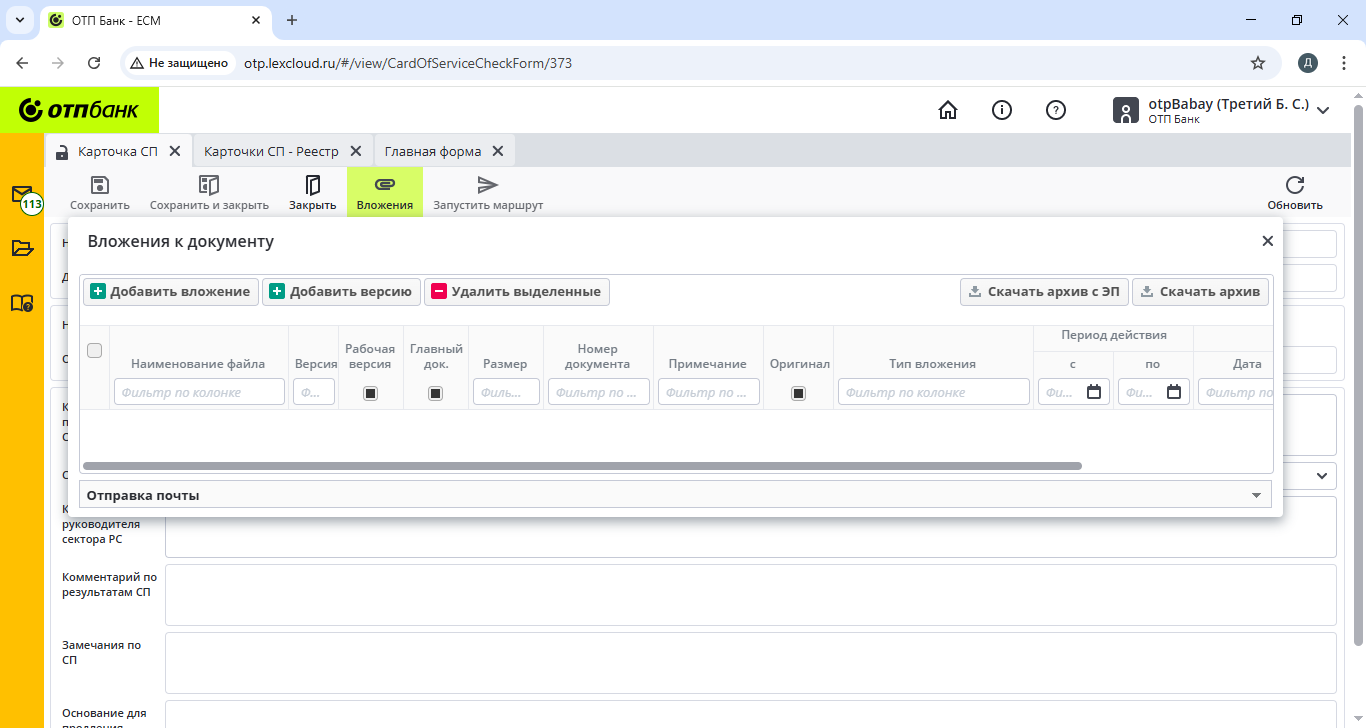Close the Карточка СП tab
Image resolution: width=1366 pixels, height=728 pixels.
tap(175, 151)
